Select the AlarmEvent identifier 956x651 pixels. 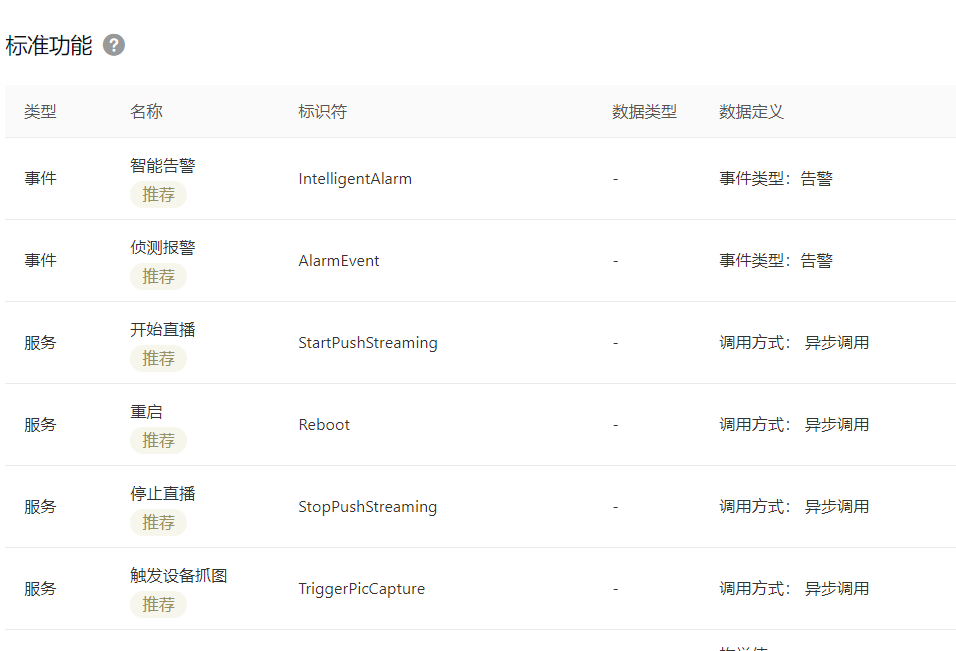[338, 261]
